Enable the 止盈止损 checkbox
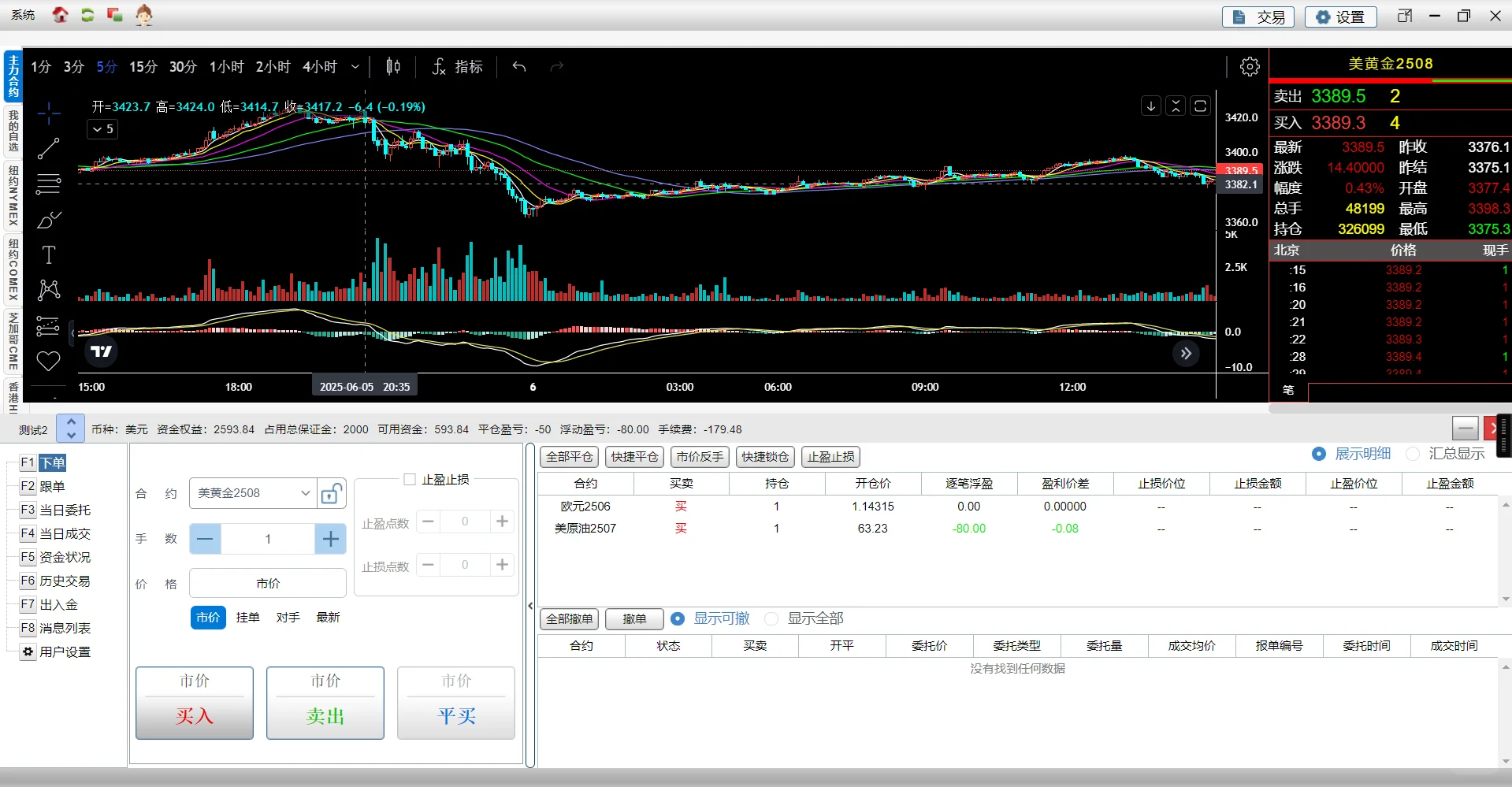The height and width of the screenshot is (787, 1512). coord(410,479)
